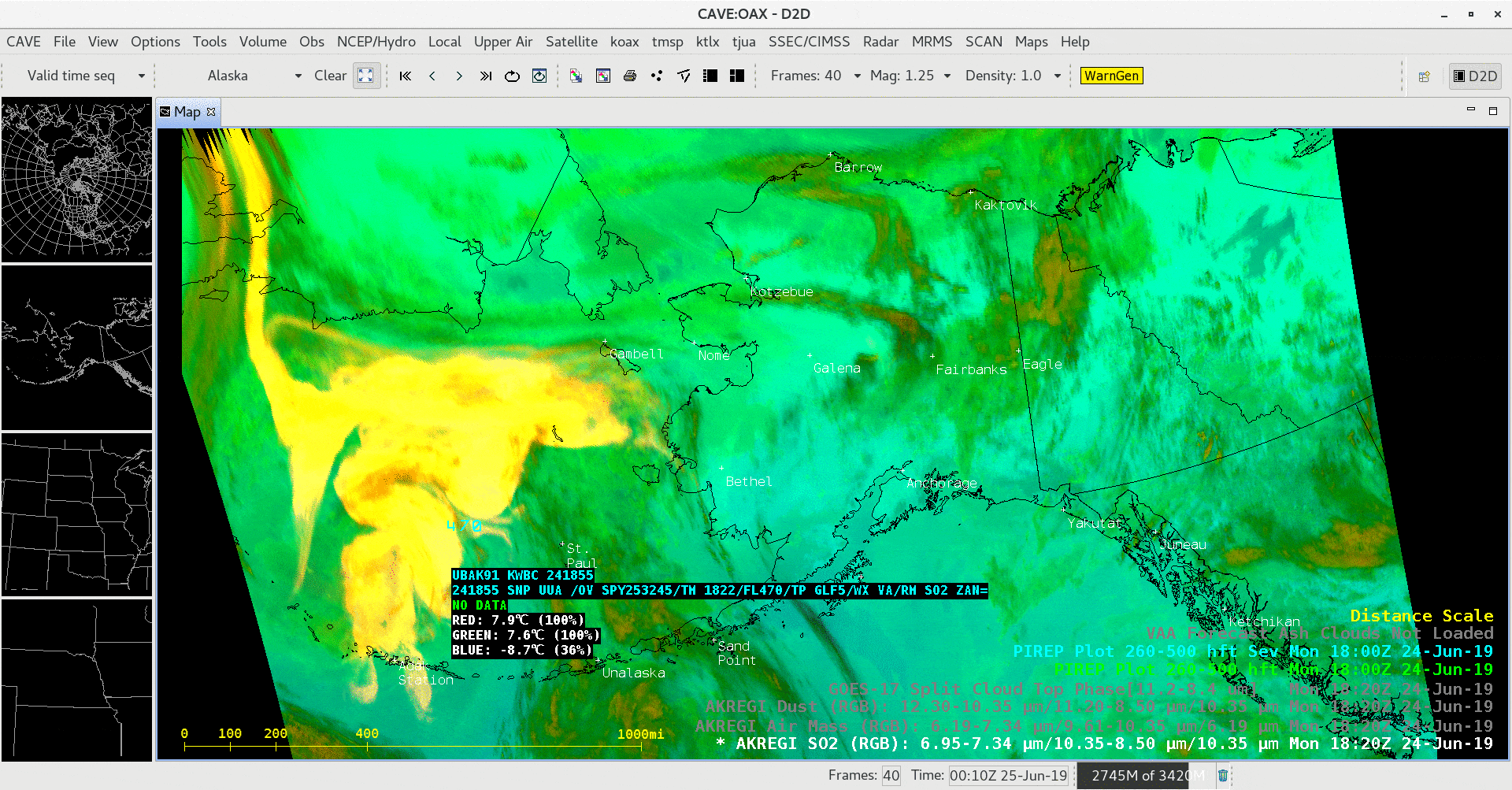Open the Radar menu
1512x790 pixels.
pos(880,42)
